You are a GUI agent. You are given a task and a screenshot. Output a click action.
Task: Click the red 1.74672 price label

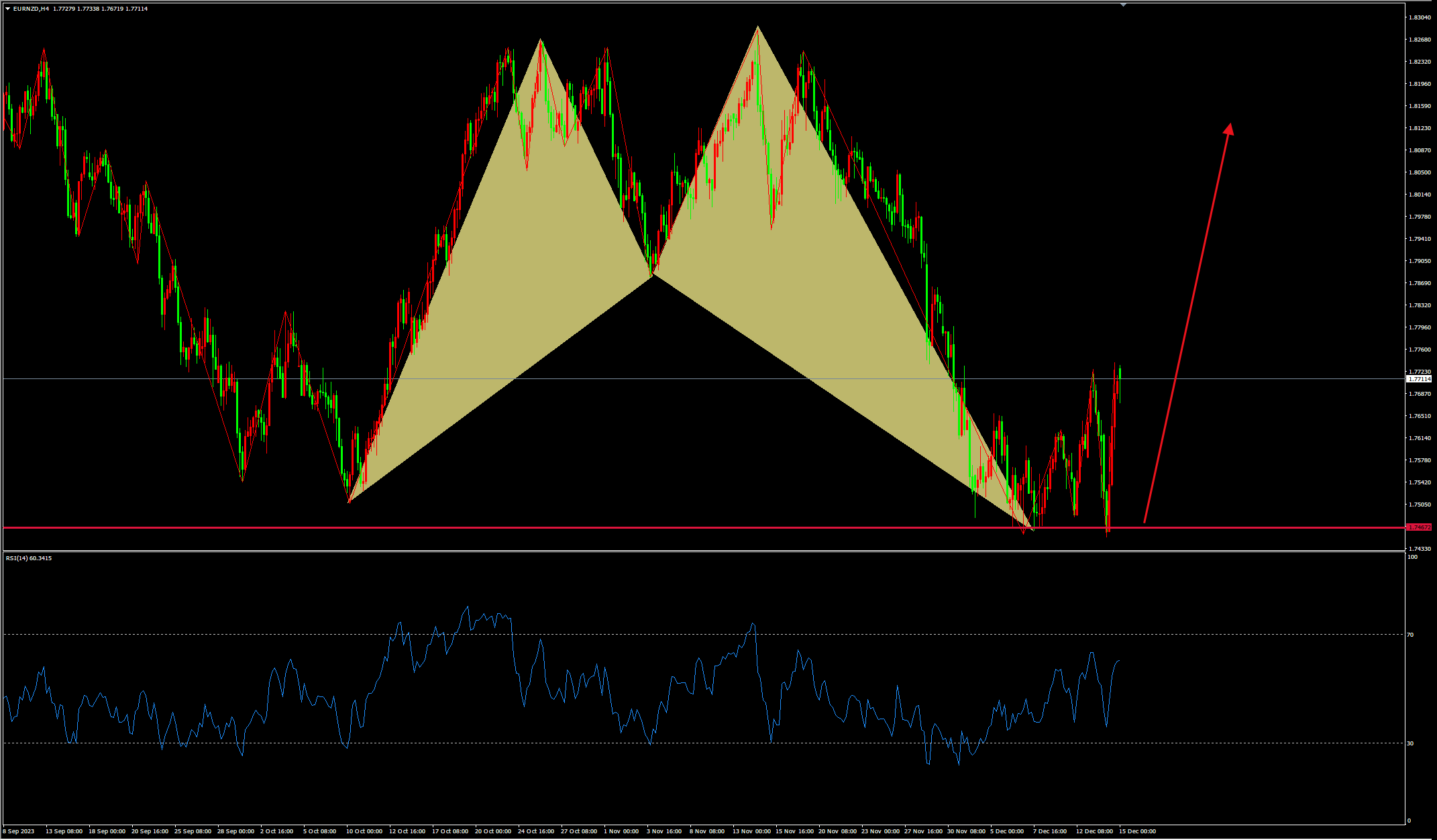pos(1419,527)
